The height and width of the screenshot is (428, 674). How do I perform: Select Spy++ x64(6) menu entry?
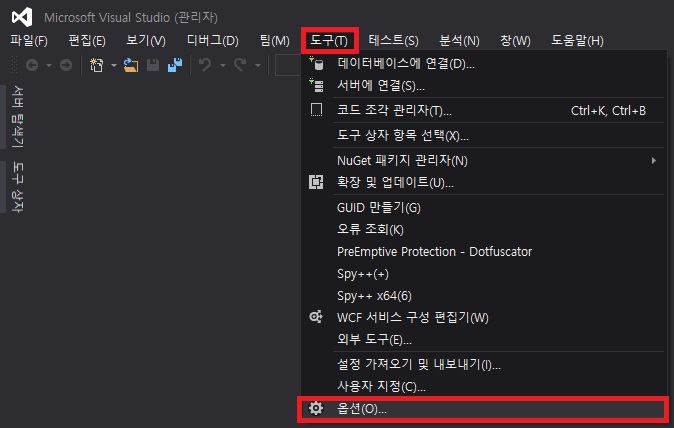484,296
